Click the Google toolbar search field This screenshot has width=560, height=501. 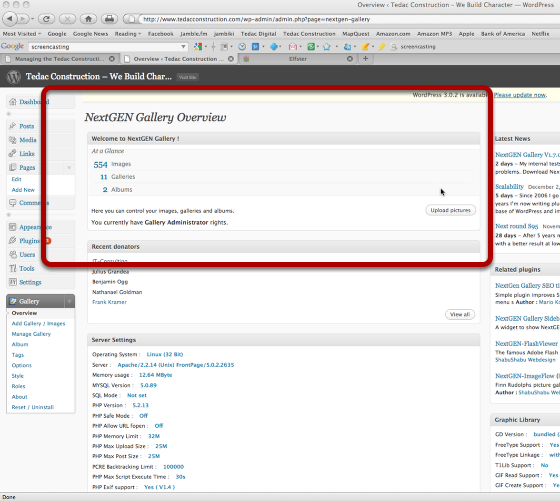(x=104, y=46)
